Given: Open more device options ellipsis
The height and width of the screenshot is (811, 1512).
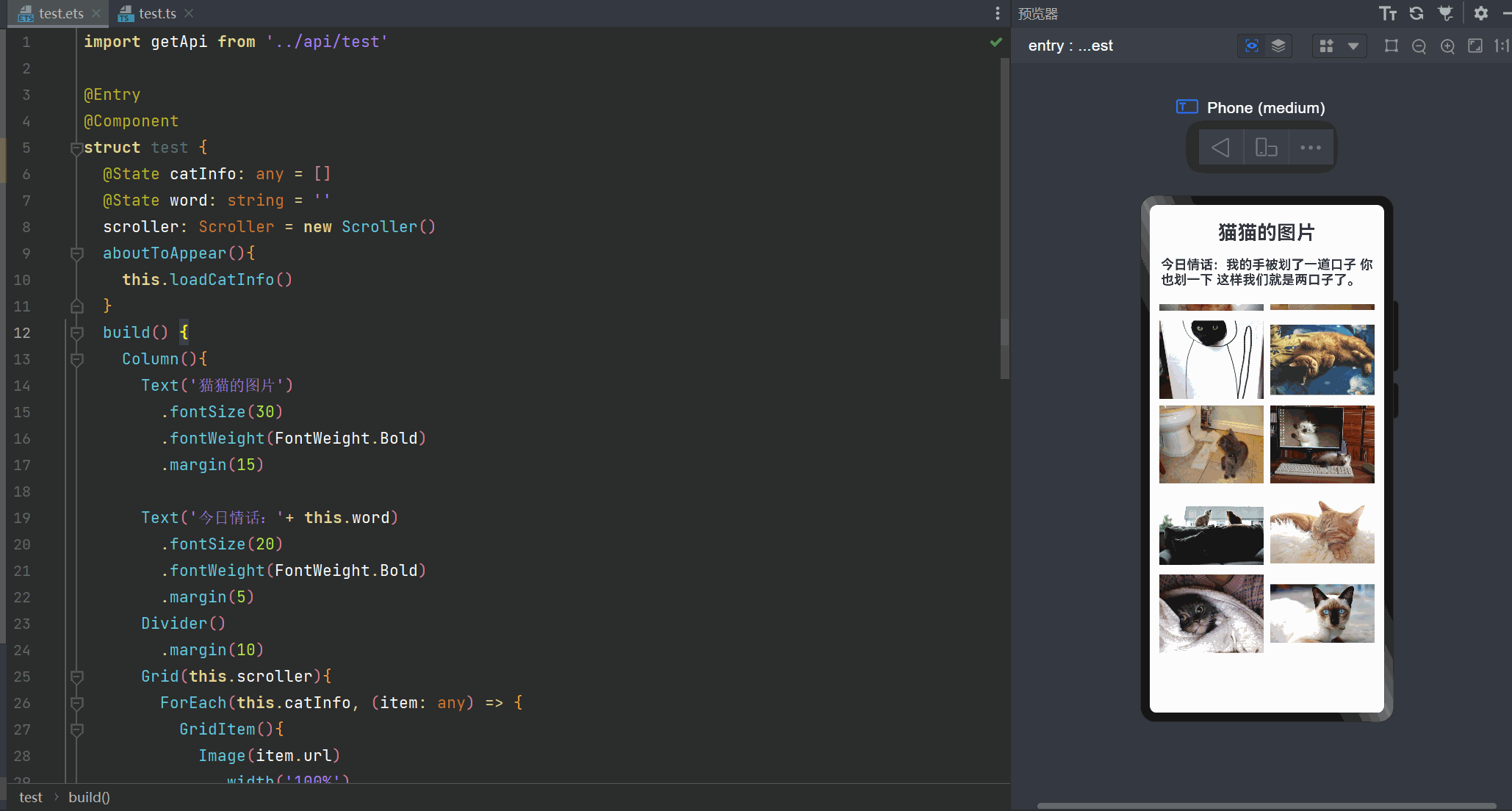Looking at the screenshot, I should (1310, 148).
